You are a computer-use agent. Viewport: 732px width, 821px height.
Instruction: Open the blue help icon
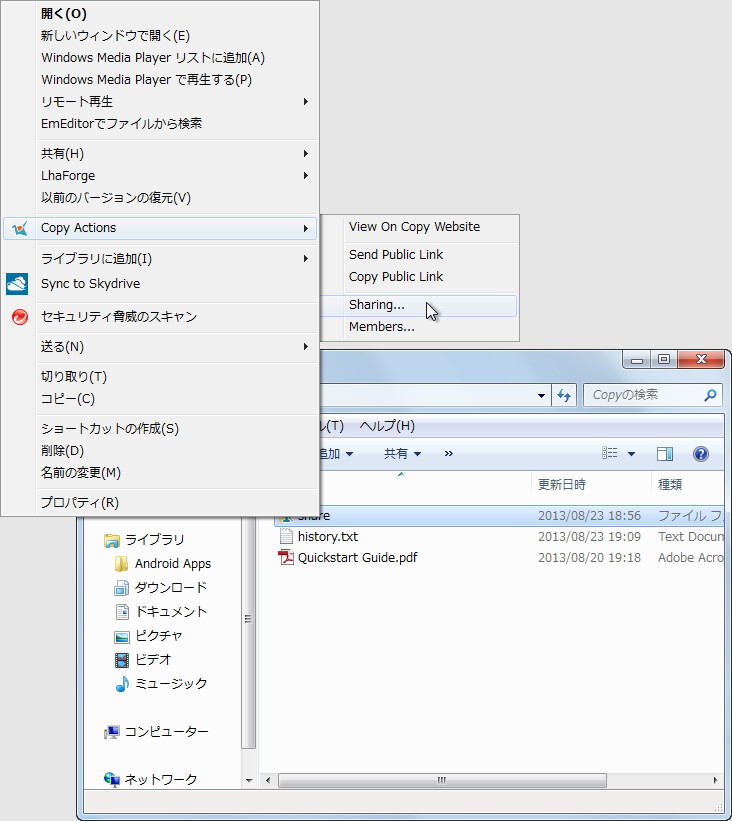(701, 453)
